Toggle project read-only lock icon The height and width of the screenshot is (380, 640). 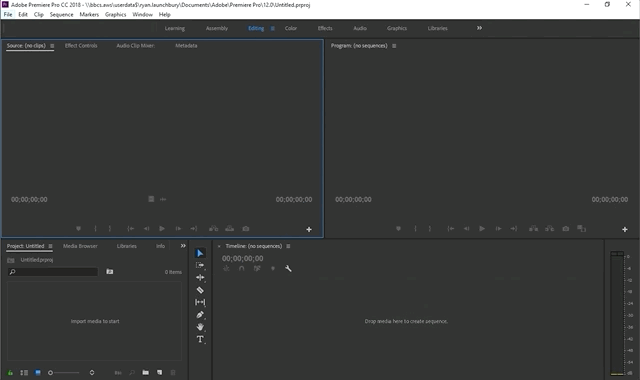[x=10, y=373]
